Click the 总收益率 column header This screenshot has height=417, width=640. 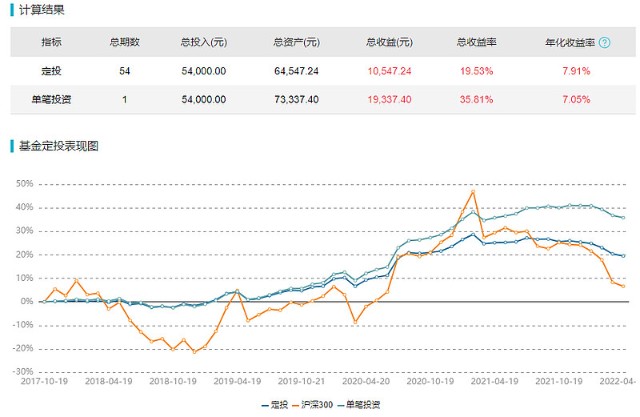[x=476, y=42]
